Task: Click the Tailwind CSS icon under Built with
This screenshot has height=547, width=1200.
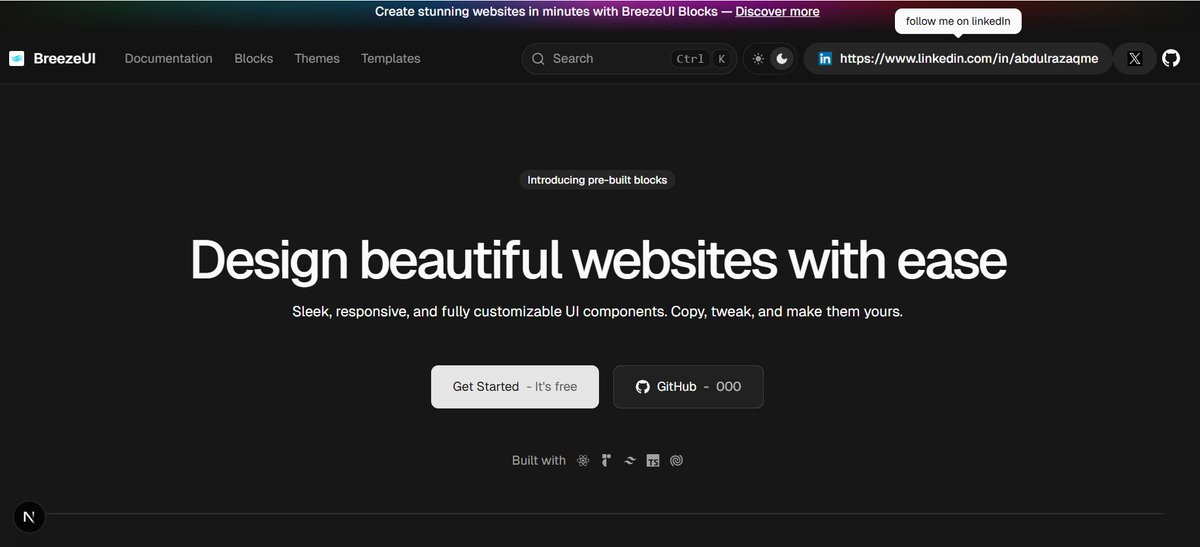Action: (x=629, y=461)
